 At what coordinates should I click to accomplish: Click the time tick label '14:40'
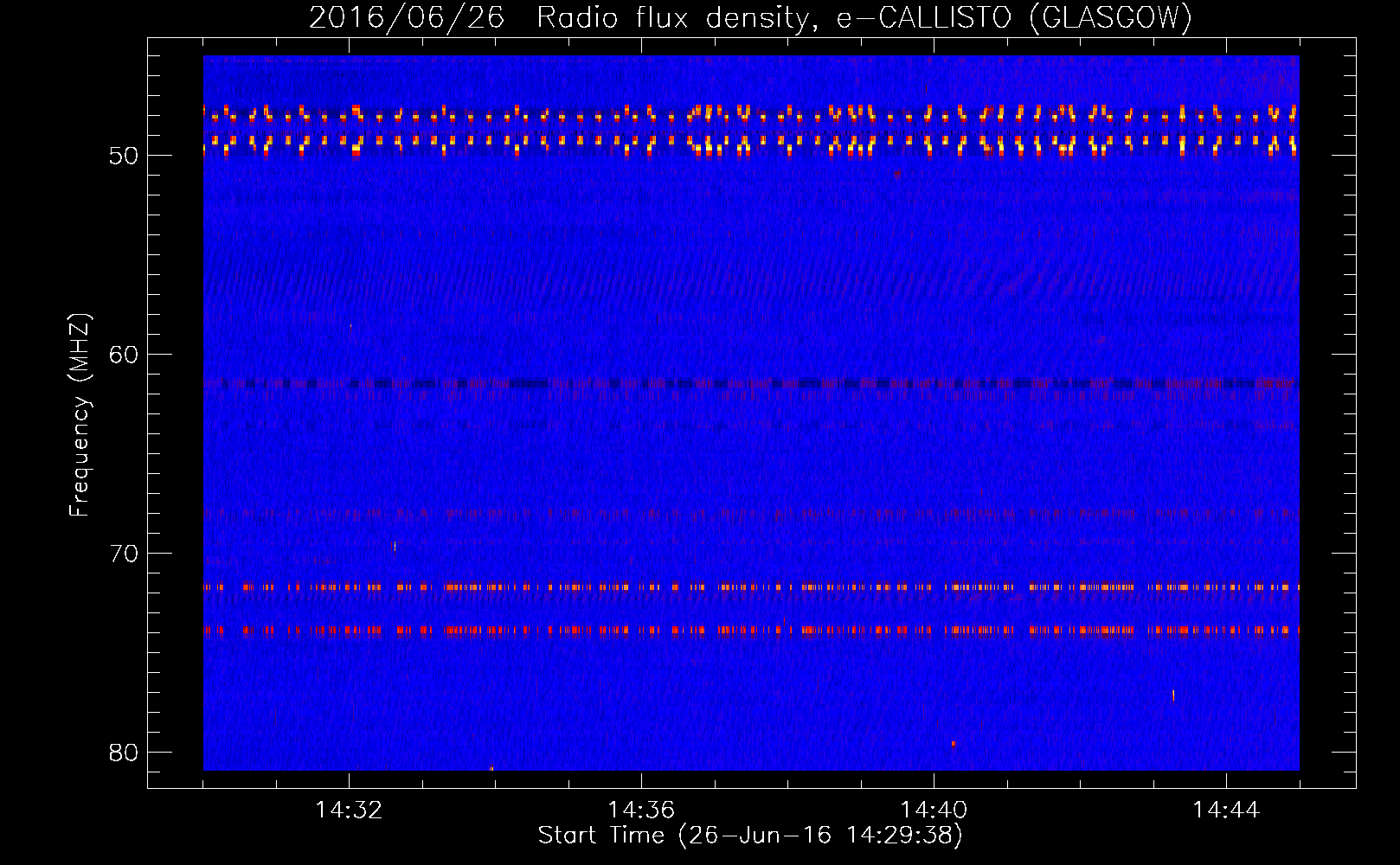coord(934,811)
